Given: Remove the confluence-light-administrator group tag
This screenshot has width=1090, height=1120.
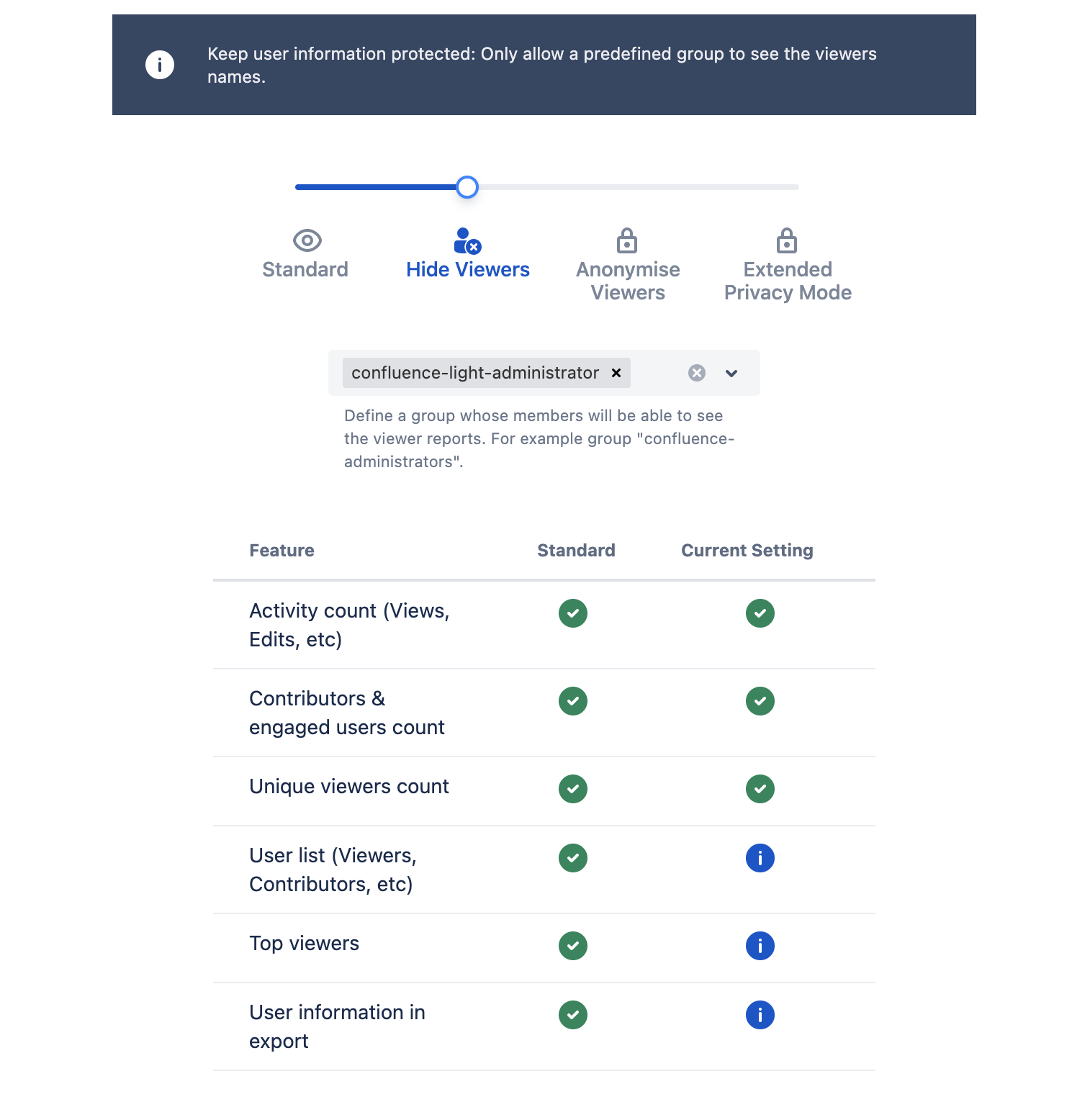Looking at the screenshot, I should pyautogui.click(x=616, y=373).
